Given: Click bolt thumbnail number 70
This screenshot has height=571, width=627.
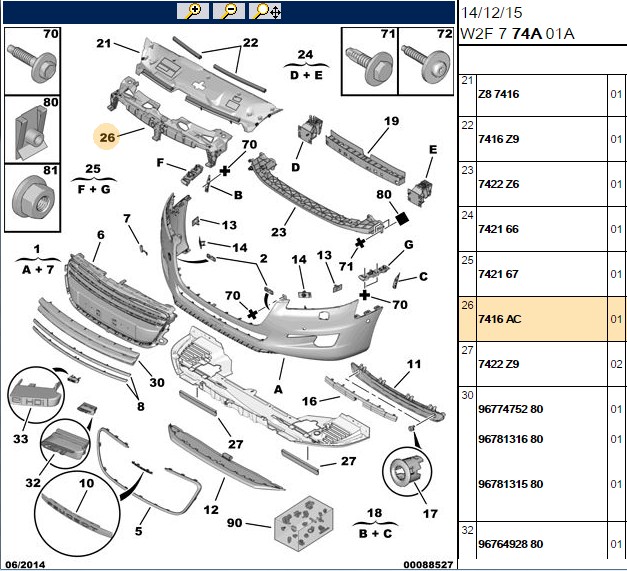Looking at the screenshot, I should click(x=32, y=61).
